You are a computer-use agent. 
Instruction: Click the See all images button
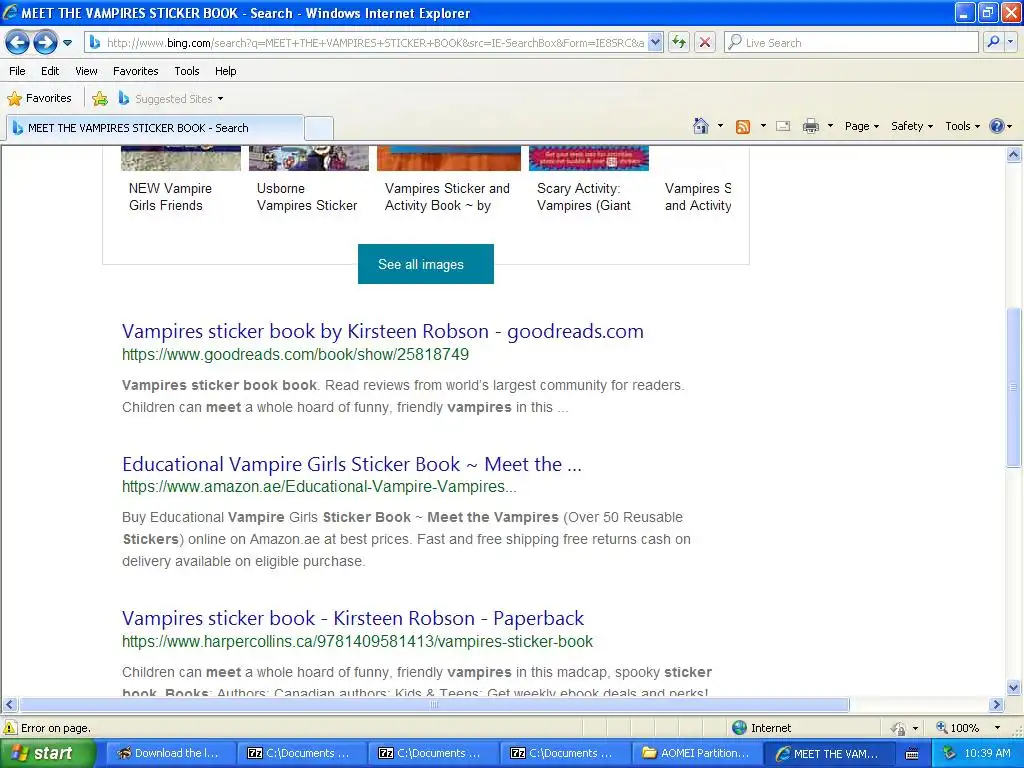tap(426, 264)
